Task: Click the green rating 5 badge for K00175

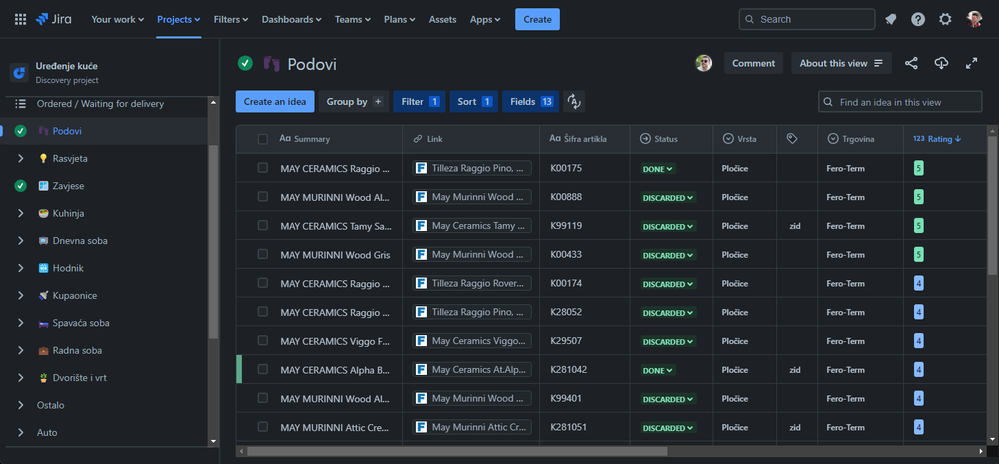Action: 918,169
